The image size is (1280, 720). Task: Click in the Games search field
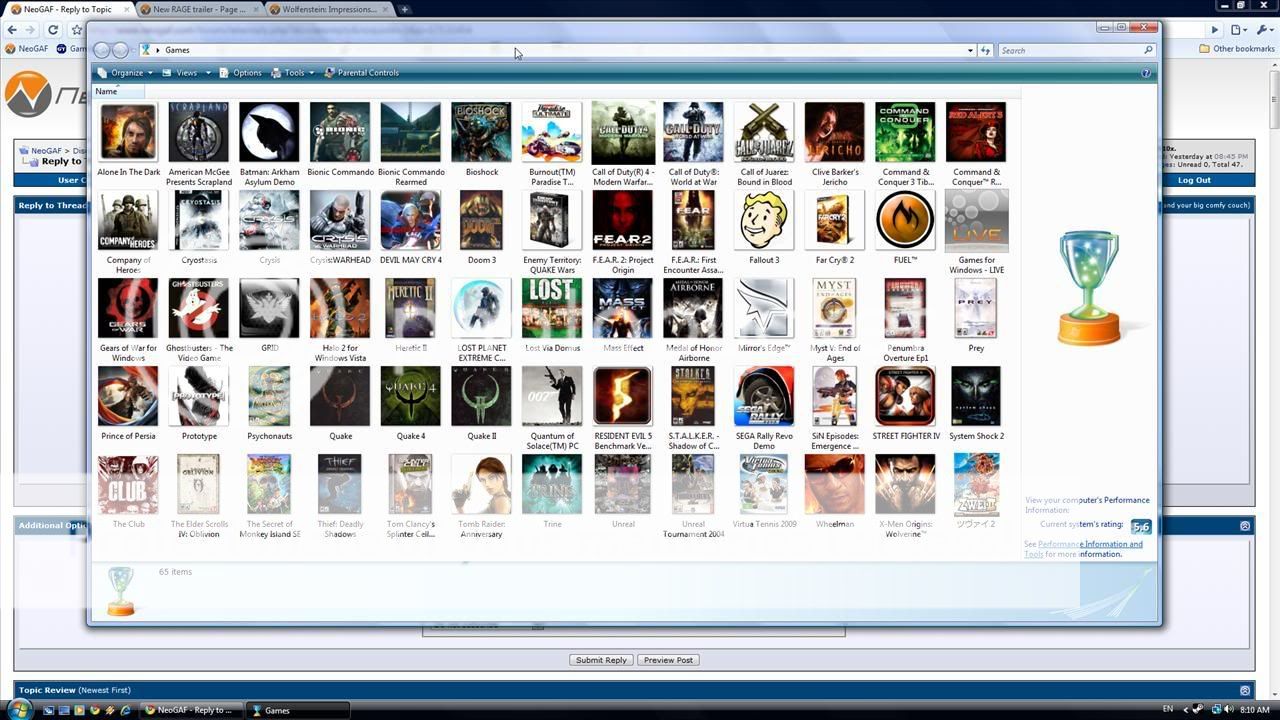pyautogui.click(x=1070, y=50)
